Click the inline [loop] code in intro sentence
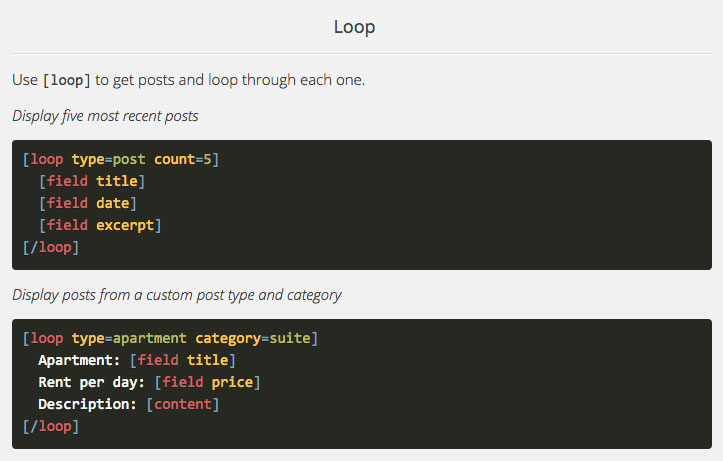 coord(67,80)
